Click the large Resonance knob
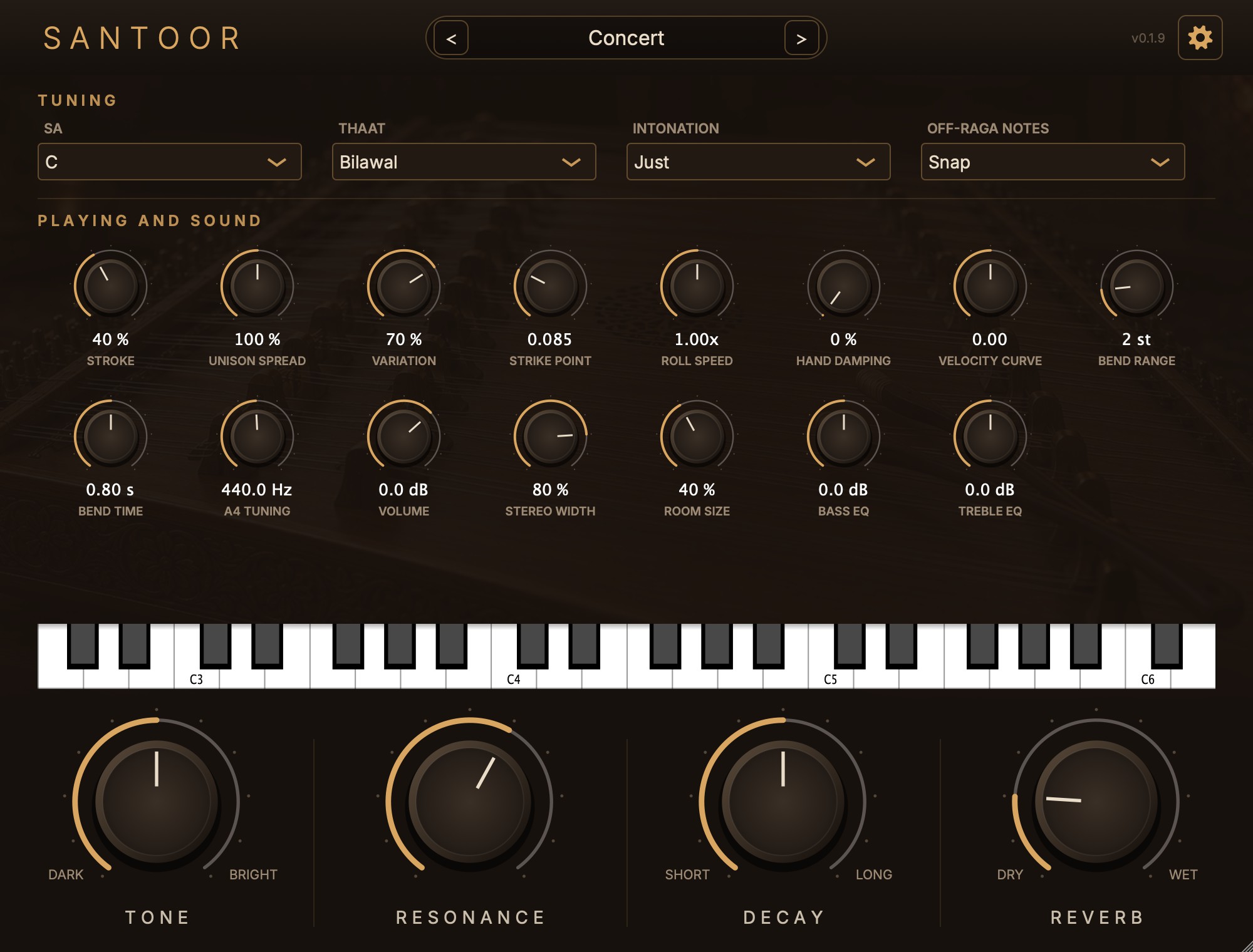The height and width of the screenshot is (952, 1253). pos(470,800)
